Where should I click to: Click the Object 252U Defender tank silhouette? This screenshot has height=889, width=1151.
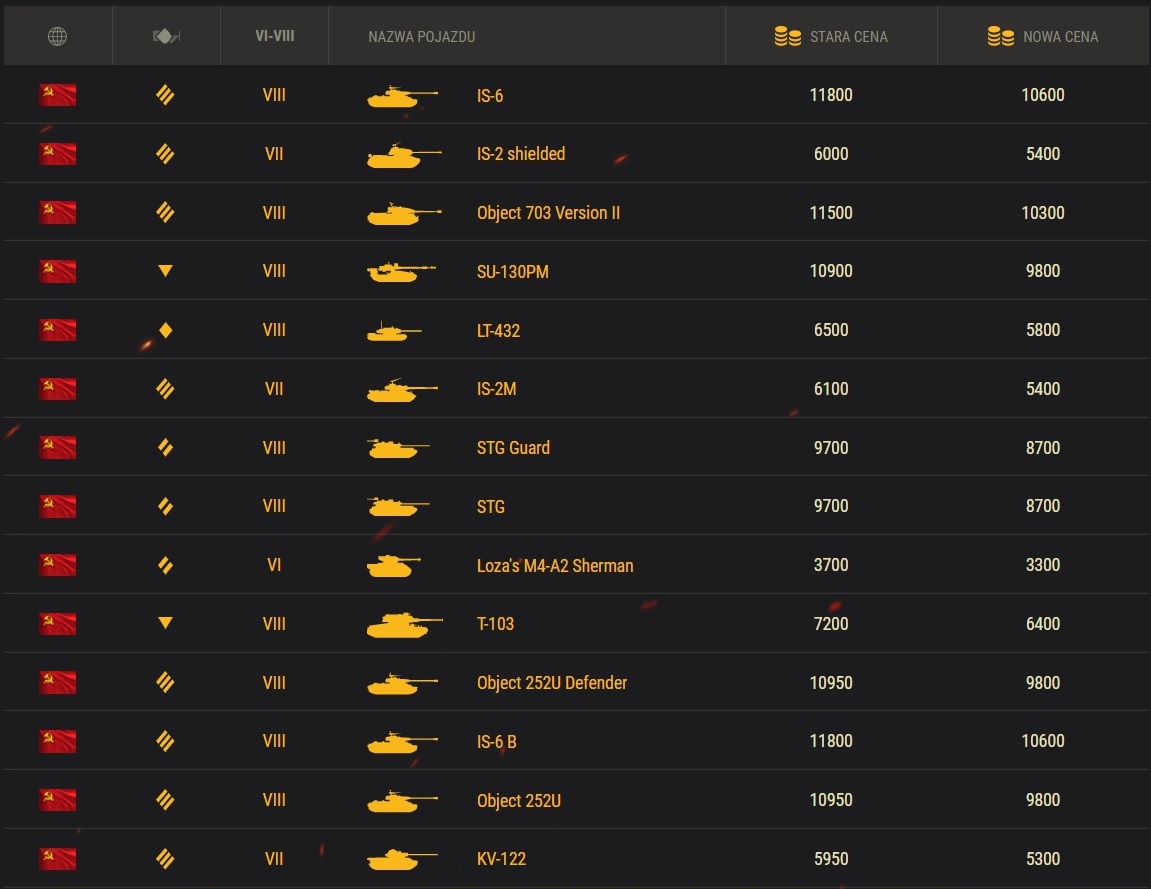(402, 683)
